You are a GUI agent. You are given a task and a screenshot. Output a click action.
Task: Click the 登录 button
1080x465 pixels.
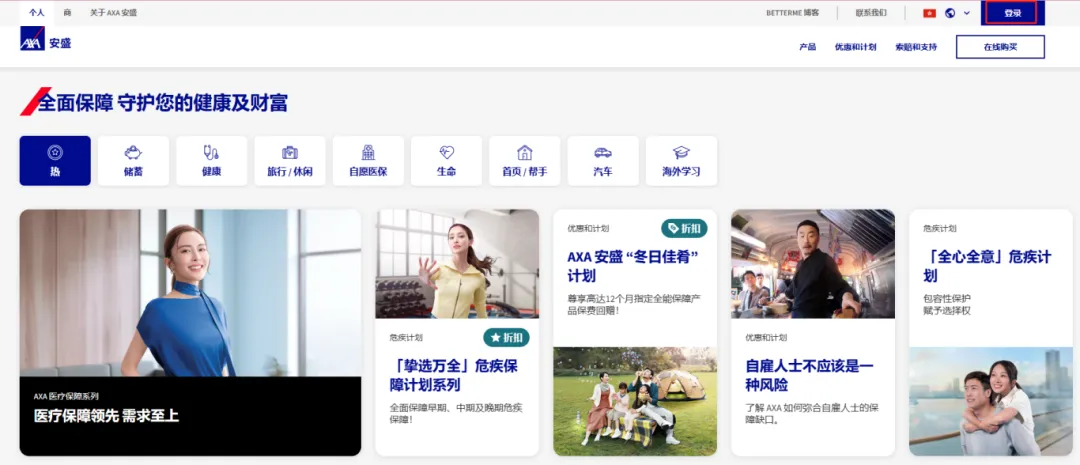pos(1012,13)
